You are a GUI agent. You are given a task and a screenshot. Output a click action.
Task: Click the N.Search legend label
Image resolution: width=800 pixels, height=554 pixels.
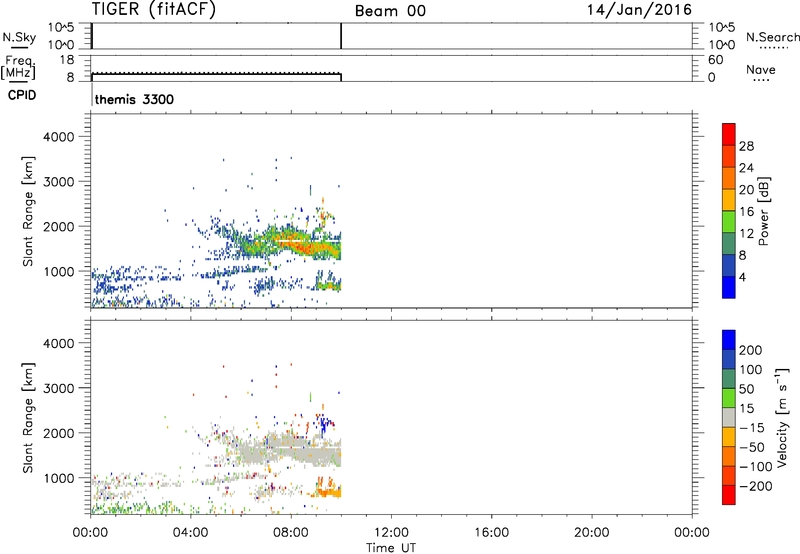tap(772, 37)
